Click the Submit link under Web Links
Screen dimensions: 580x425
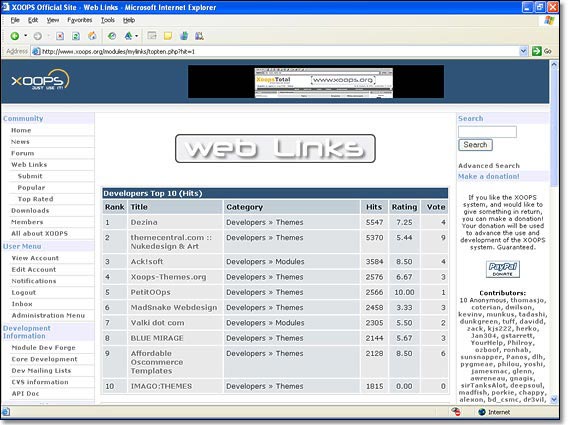(x=30, y=176)
